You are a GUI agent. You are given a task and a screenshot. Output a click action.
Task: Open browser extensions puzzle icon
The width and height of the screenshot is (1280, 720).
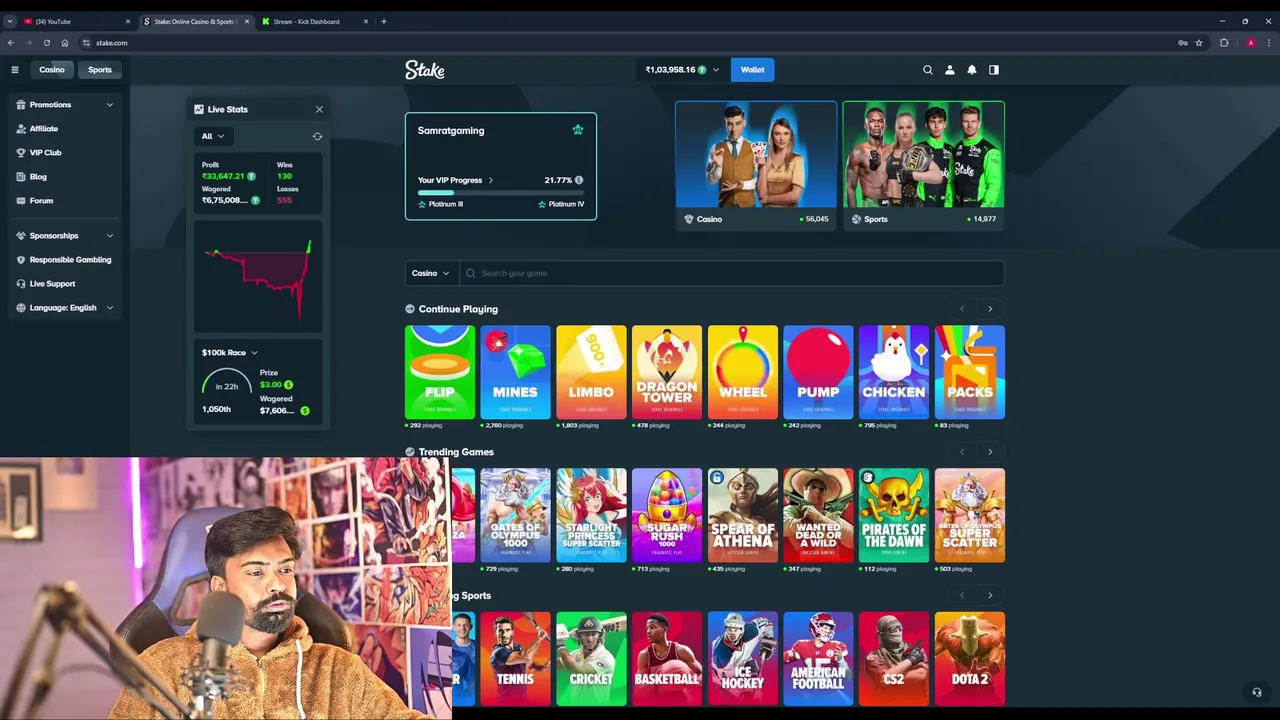1224,43
